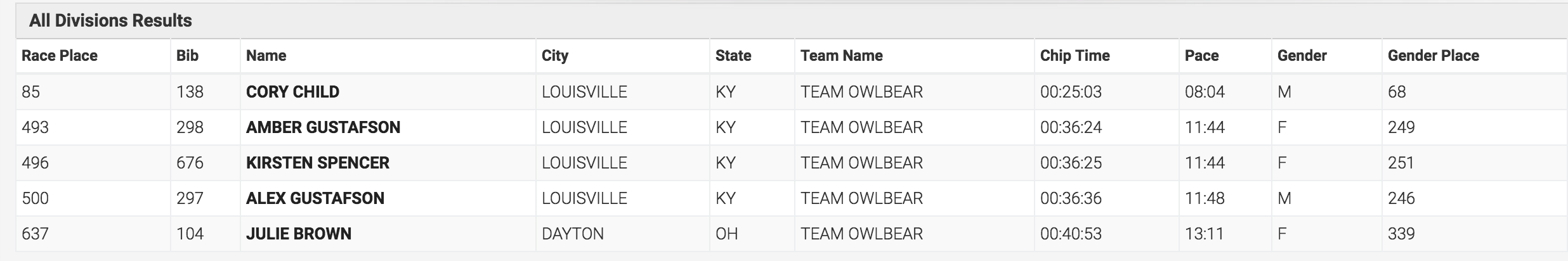Sort by Chip Time header
The height and width of the screenshot is (261, 1568).
1075,56
